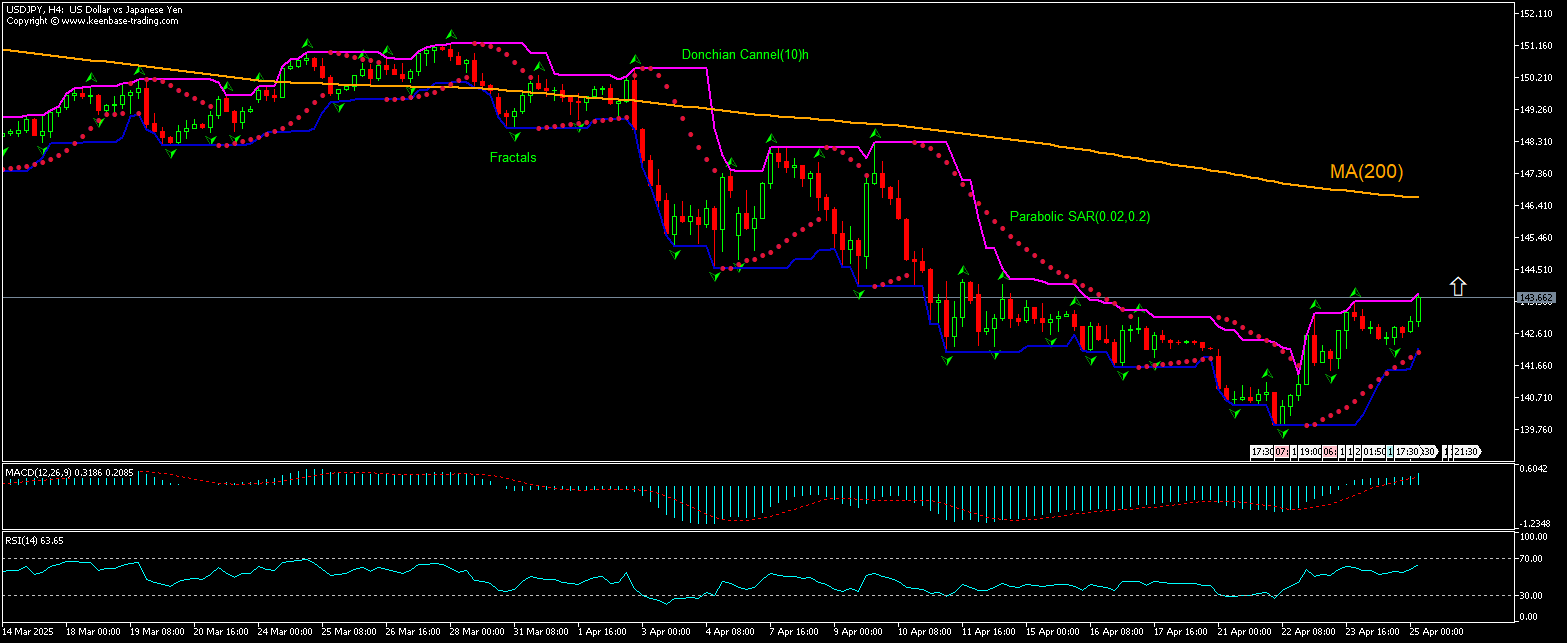Screen dimensions: 1567x643
Task: Select the Donchian Cannel(10)h label
Action: [x=745, y=55]
